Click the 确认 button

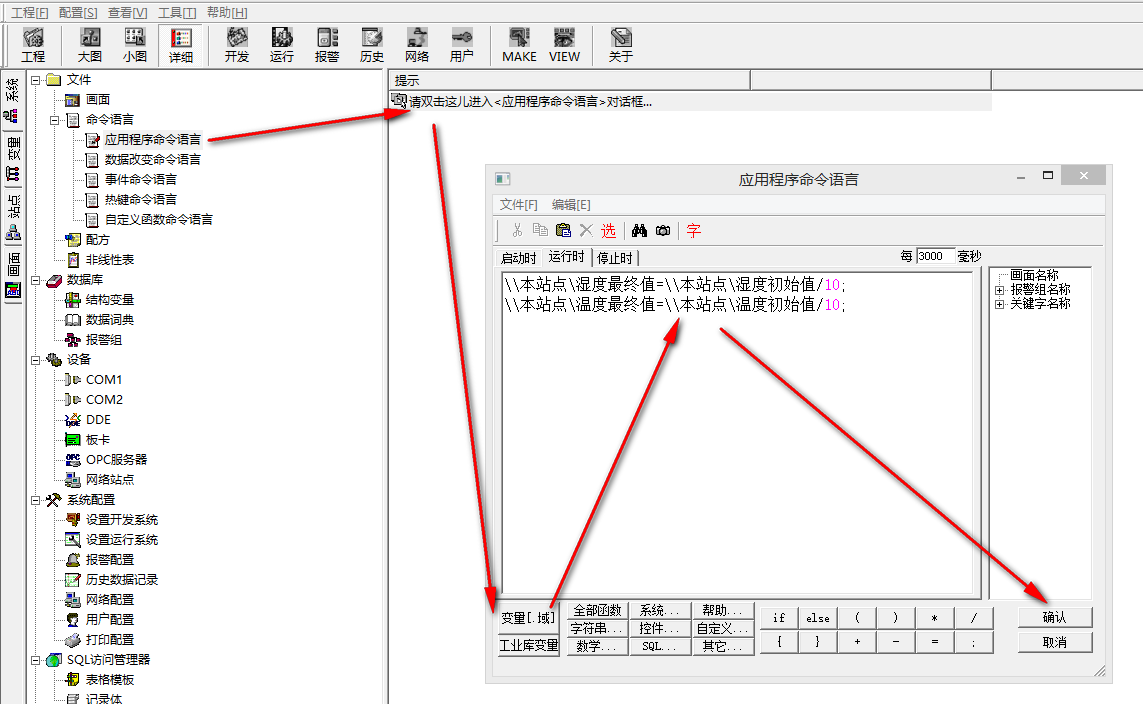pos(1055,617)
